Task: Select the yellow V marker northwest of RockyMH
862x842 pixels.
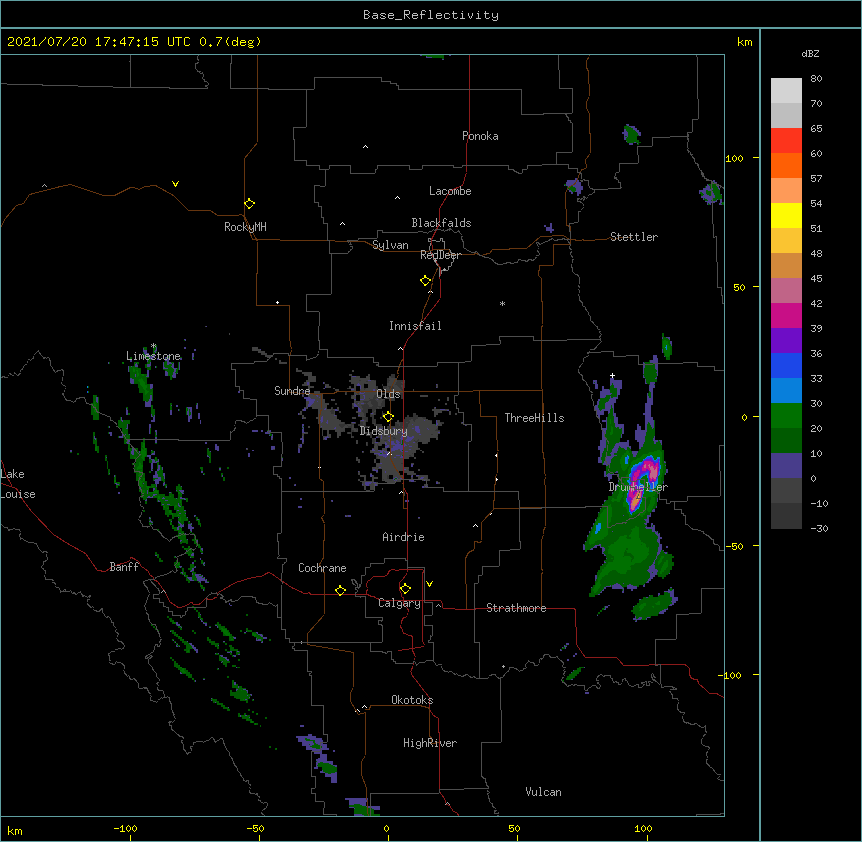Action: [x=175, y=184]
